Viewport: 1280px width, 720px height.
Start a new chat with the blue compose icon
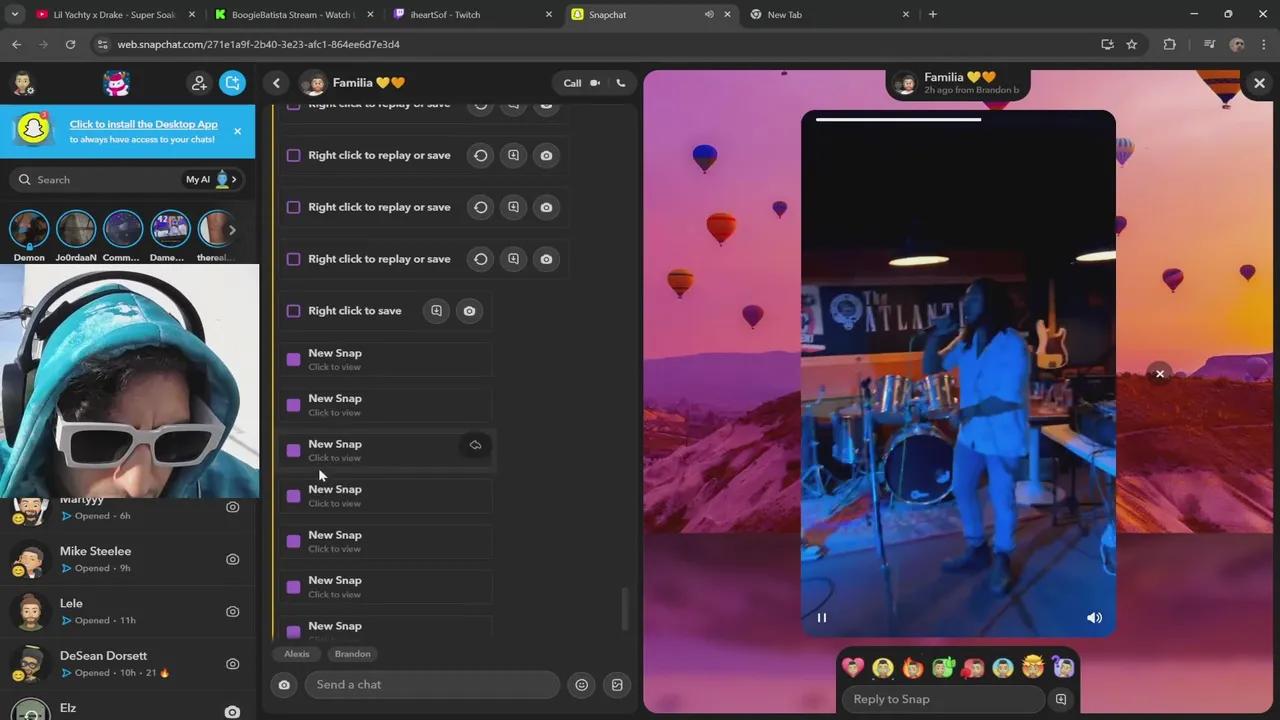point(232,83)
